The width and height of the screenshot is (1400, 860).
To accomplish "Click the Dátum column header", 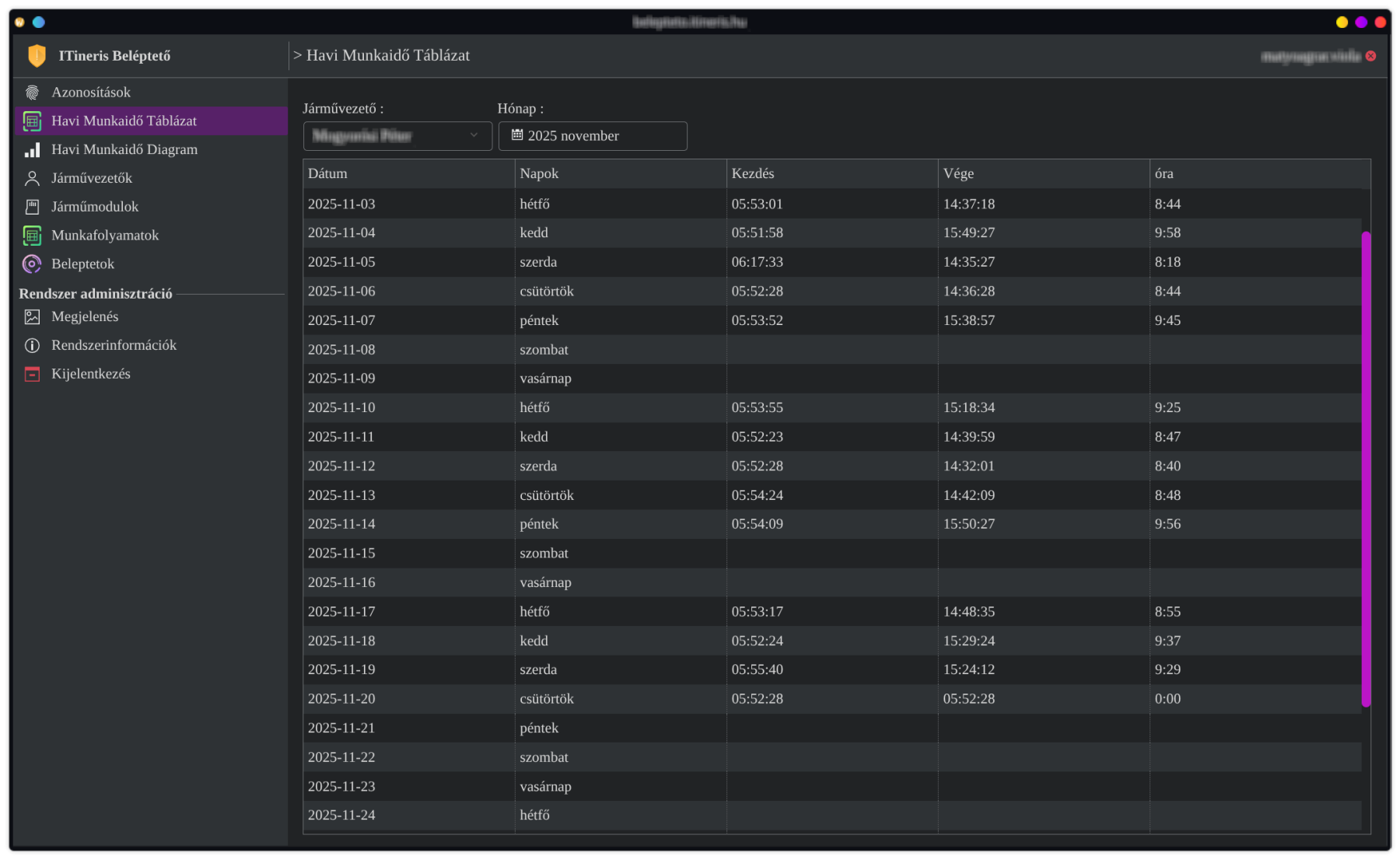I will [327, 173].
